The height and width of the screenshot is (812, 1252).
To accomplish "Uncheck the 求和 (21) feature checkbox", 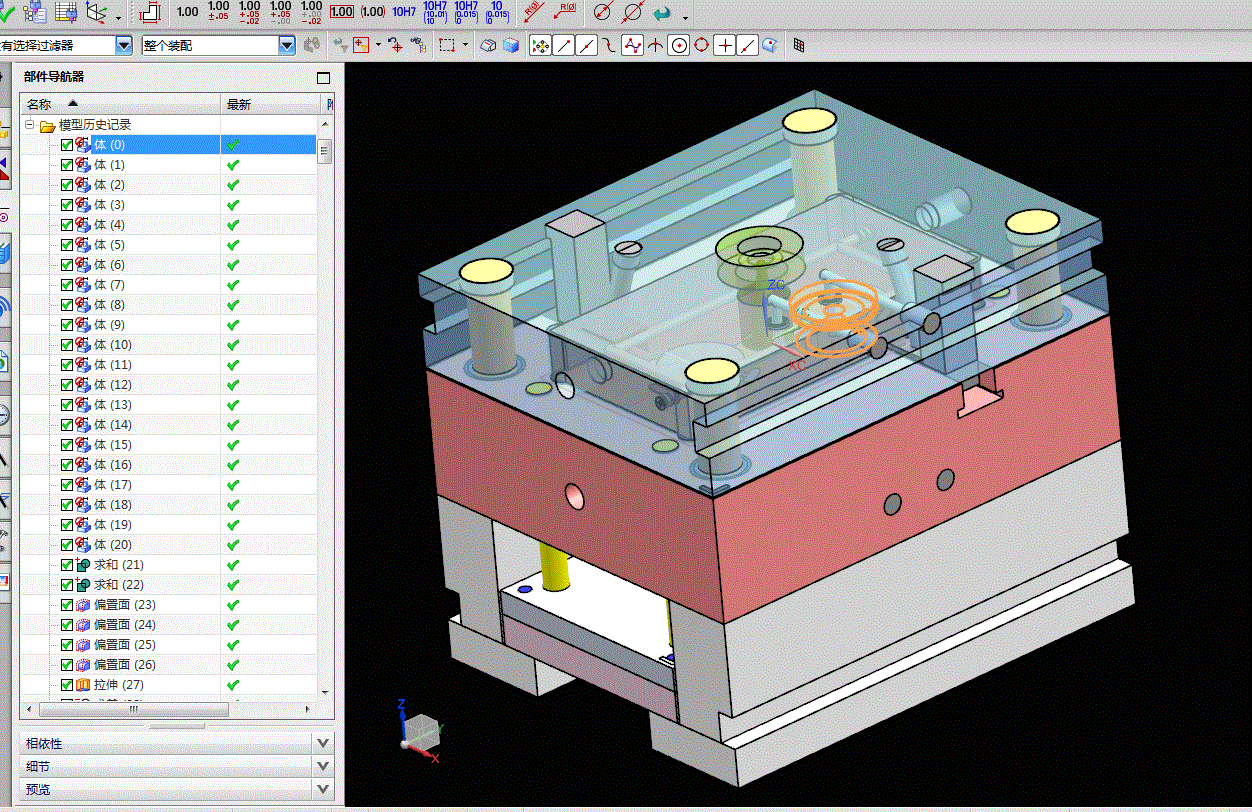I will pyautogui.click(x=67, y=565).
